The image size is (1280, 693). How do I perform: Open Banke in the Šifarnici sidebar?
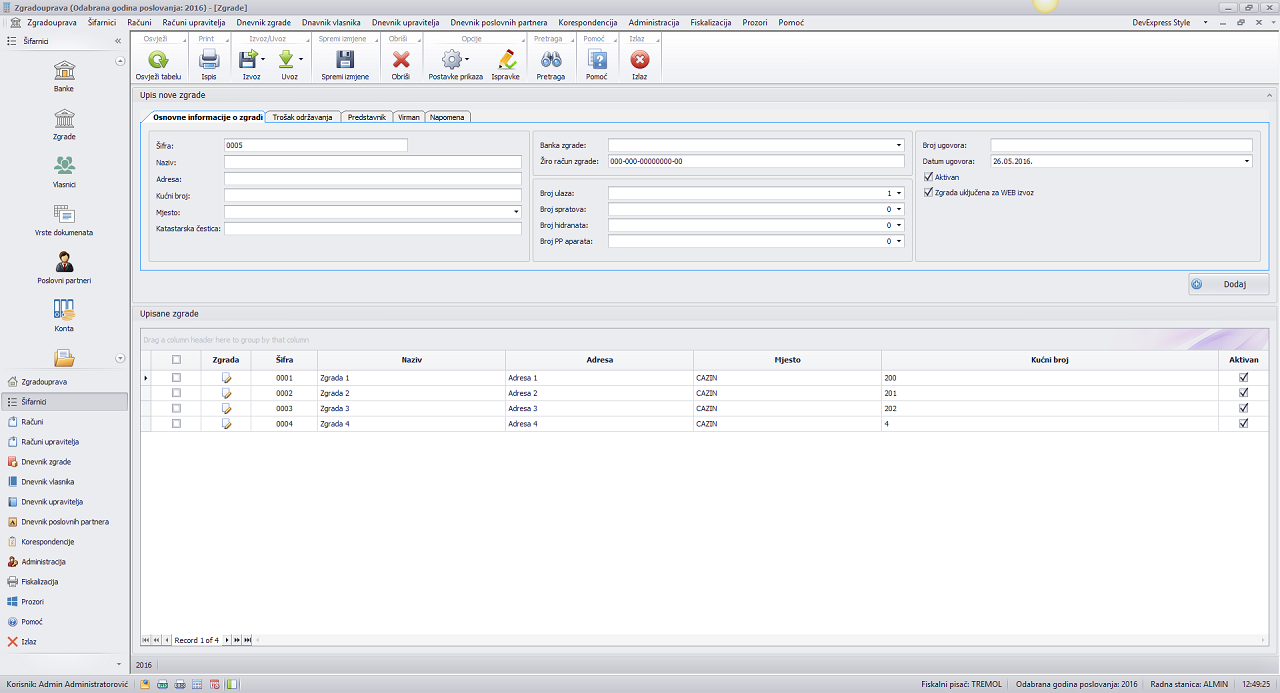pyautogui.click(x=64, y=71)
